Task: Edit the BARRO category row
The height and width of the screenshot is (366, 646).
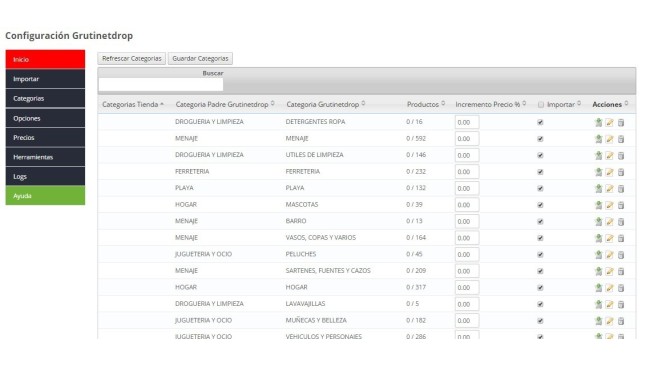Action: pyautogui.click(x=609, y=221)
